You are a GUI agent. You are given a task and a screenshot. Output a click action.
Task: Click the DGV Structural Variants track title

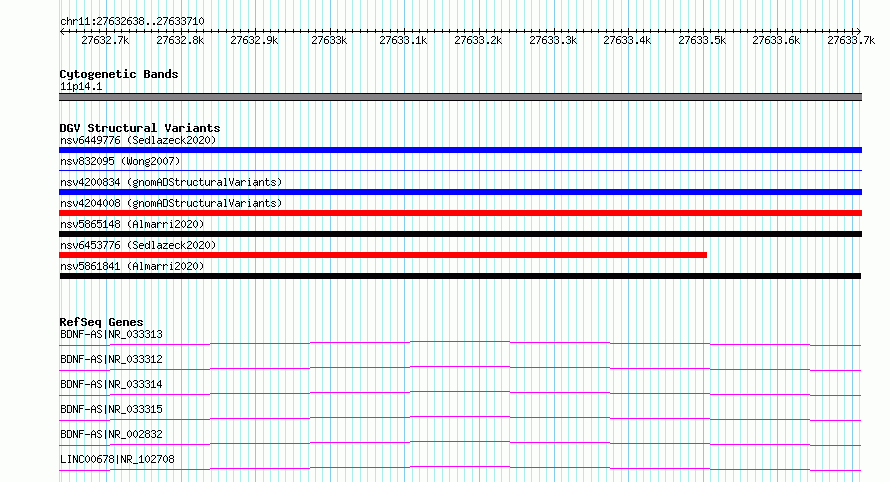click(140, 128)
